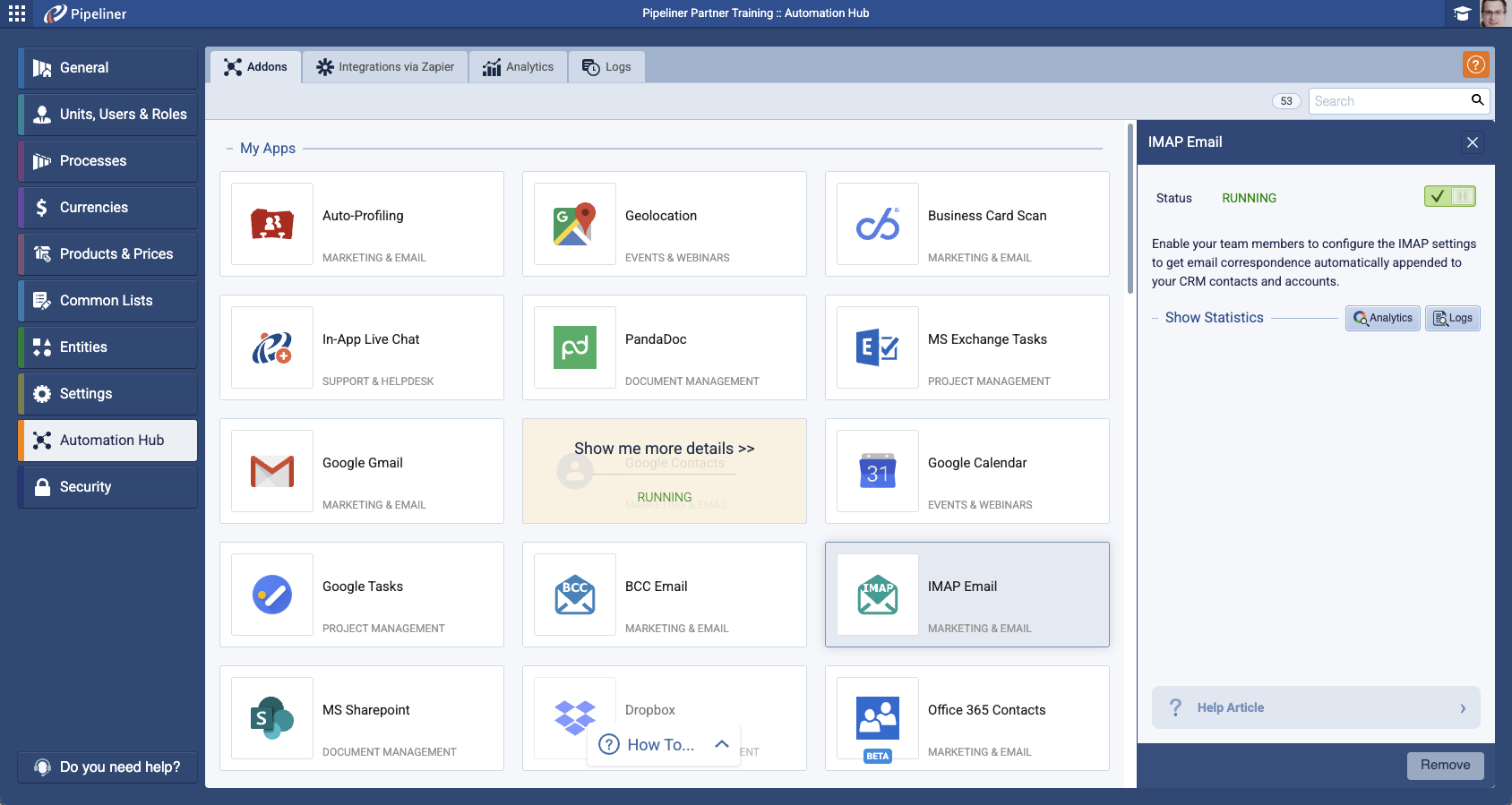Image resolution: width=1512 pixels, height=805 pixels.
Task: Click the Remove button
Action: pyautogui.click(x=1444, y=765)
